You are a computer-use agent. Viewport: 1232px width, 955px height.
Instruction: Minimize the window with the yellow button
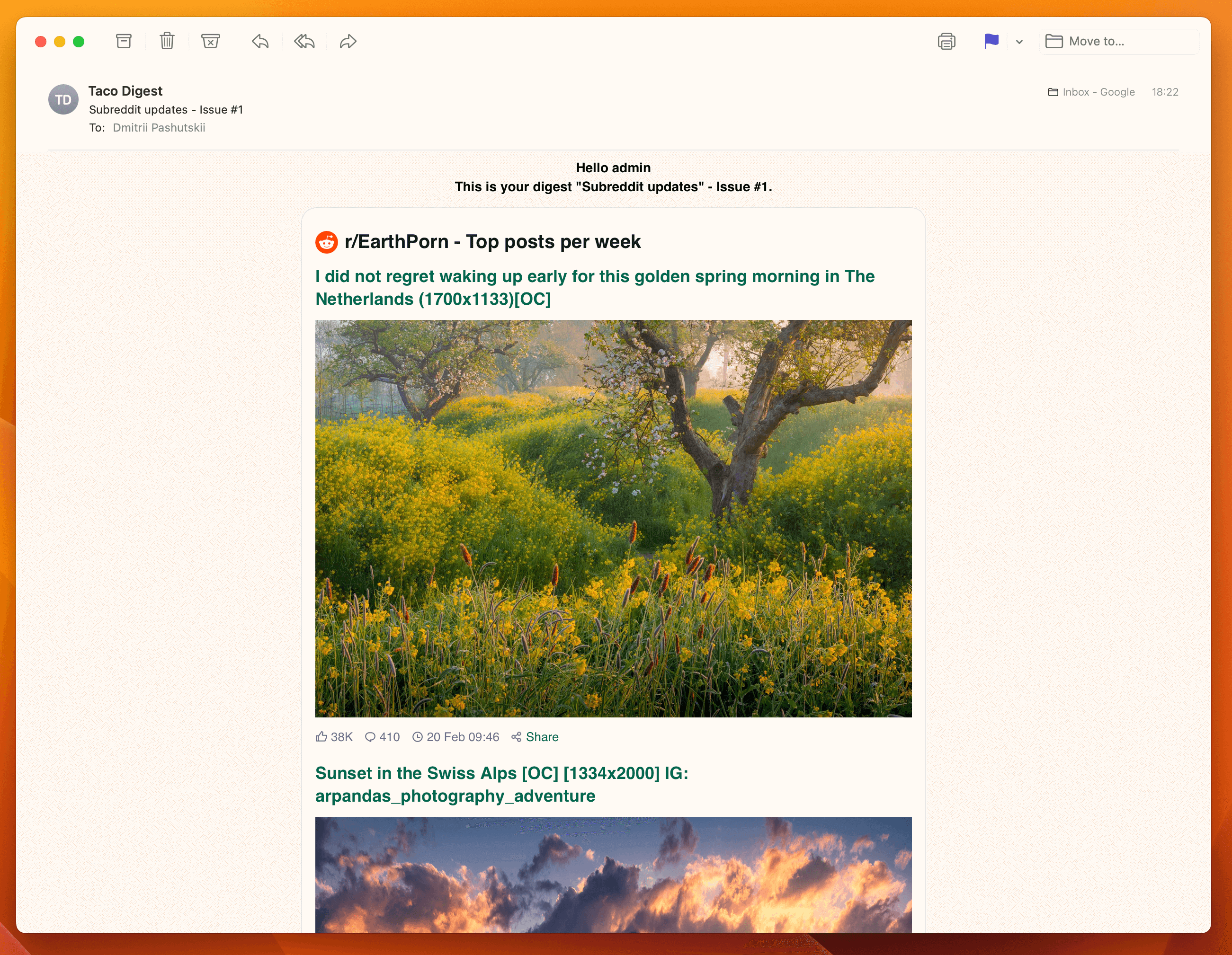coord(60,42)
